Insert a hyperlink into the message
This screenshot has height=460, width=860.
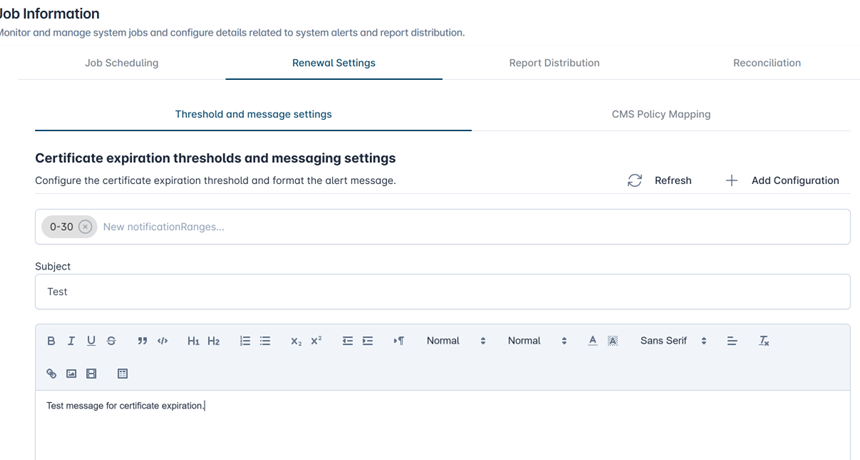point(51,374)
